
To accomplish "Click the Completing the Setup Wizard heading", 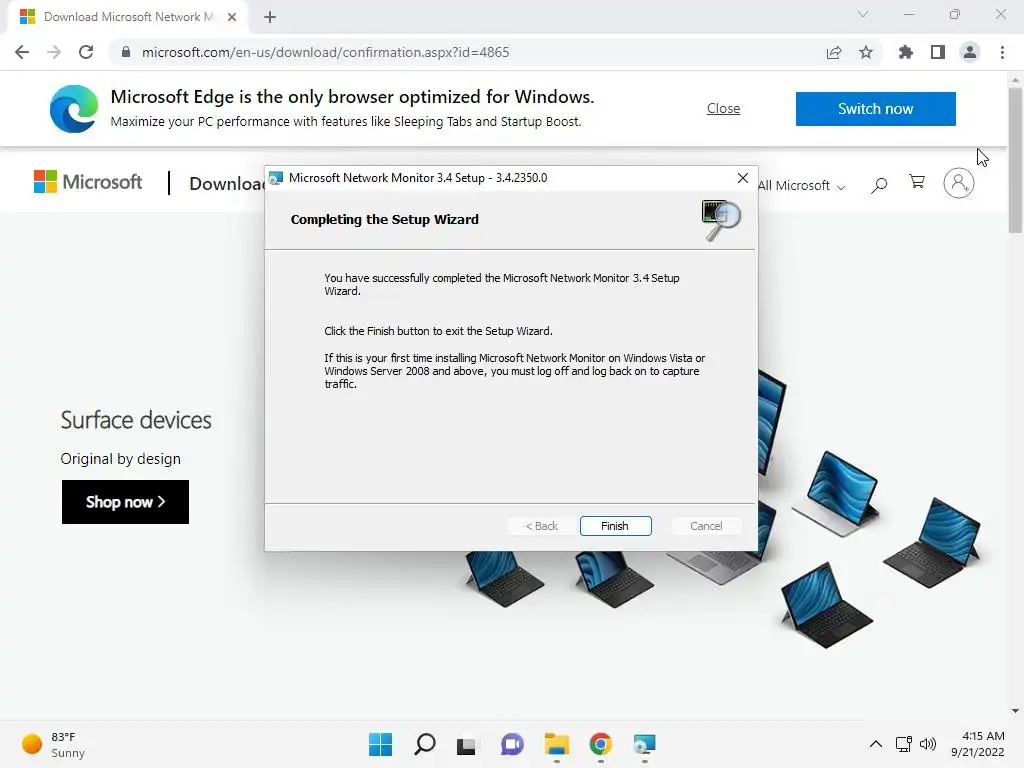I will 385,219.
